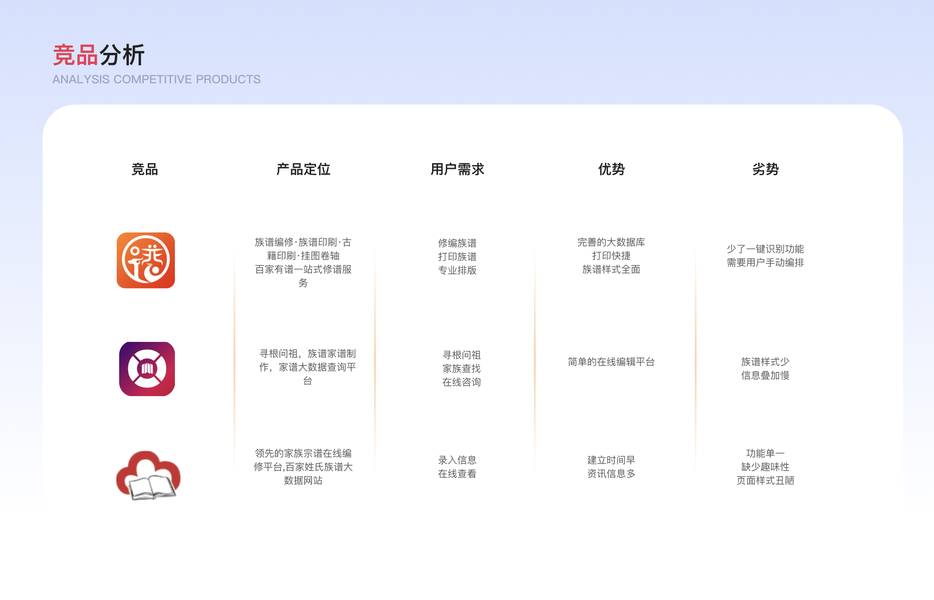Select the 寻根问祖 家族查找 在线咨询 cell
This screenshot has width=934, height=600.
point(462,368)
